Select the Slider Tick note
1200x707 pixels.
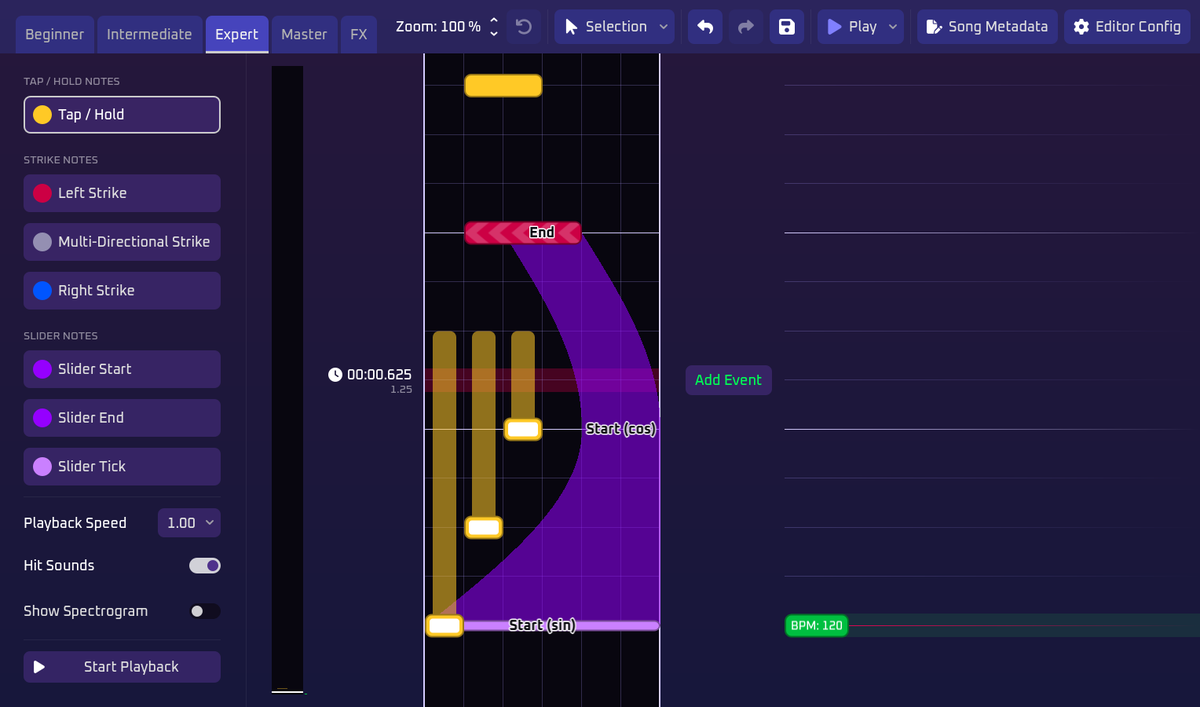point(122,466)
